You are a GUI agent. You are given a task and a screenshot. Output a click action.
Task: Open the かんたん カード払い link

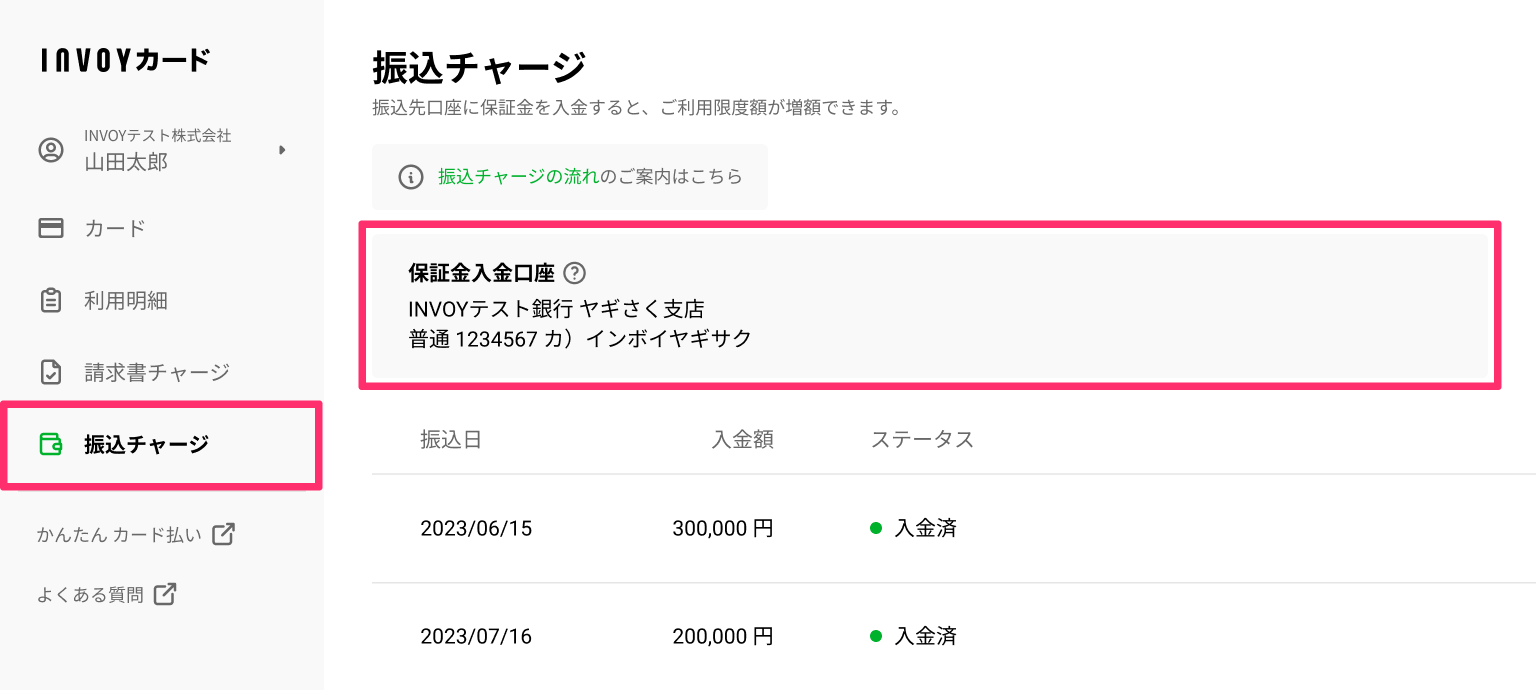tap(119, 534)
